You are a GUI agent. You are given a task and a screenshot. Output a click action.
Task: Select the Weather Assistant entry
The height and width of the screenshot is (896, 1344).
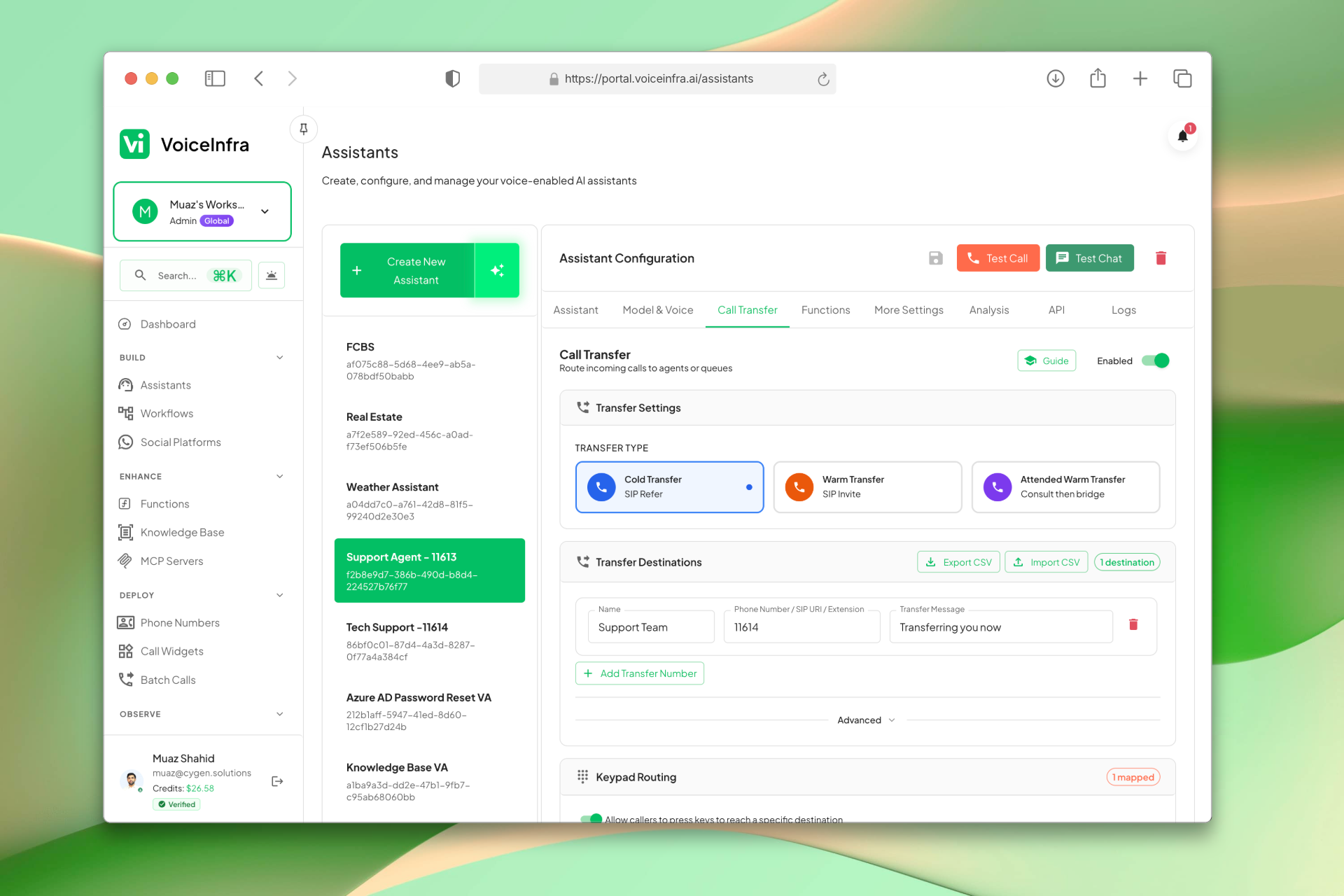430,501
